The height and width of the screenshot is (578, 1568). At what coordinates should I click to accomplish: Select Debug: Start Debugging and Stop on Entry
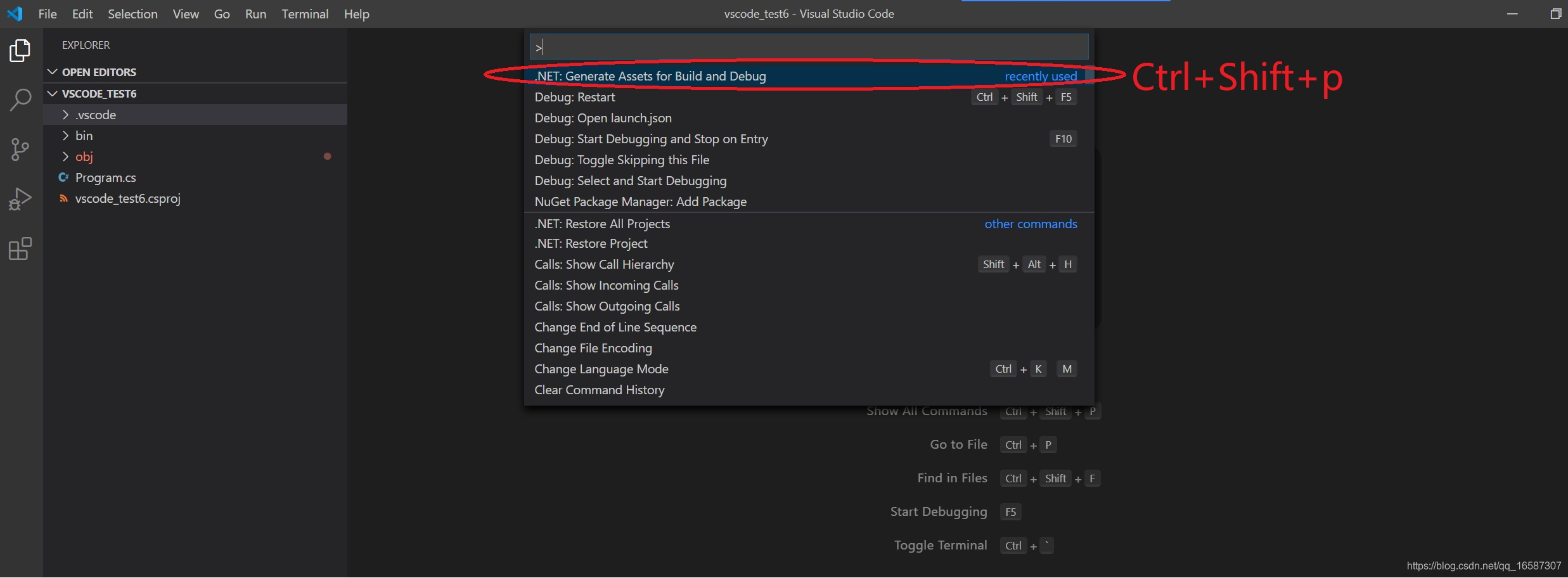(x=809, y=139)
